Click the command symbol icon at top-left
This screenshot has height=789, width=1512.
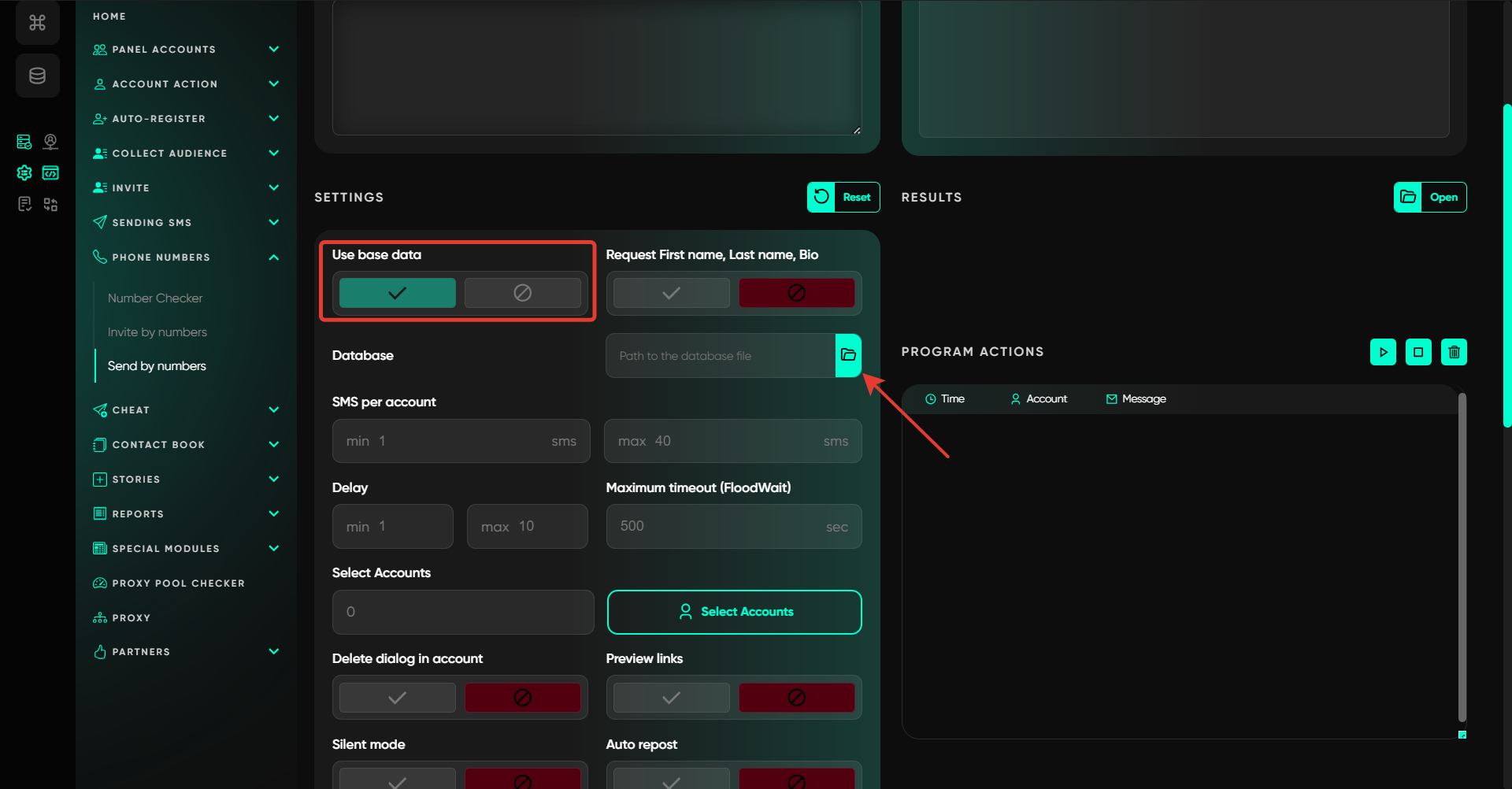[38, 23]
